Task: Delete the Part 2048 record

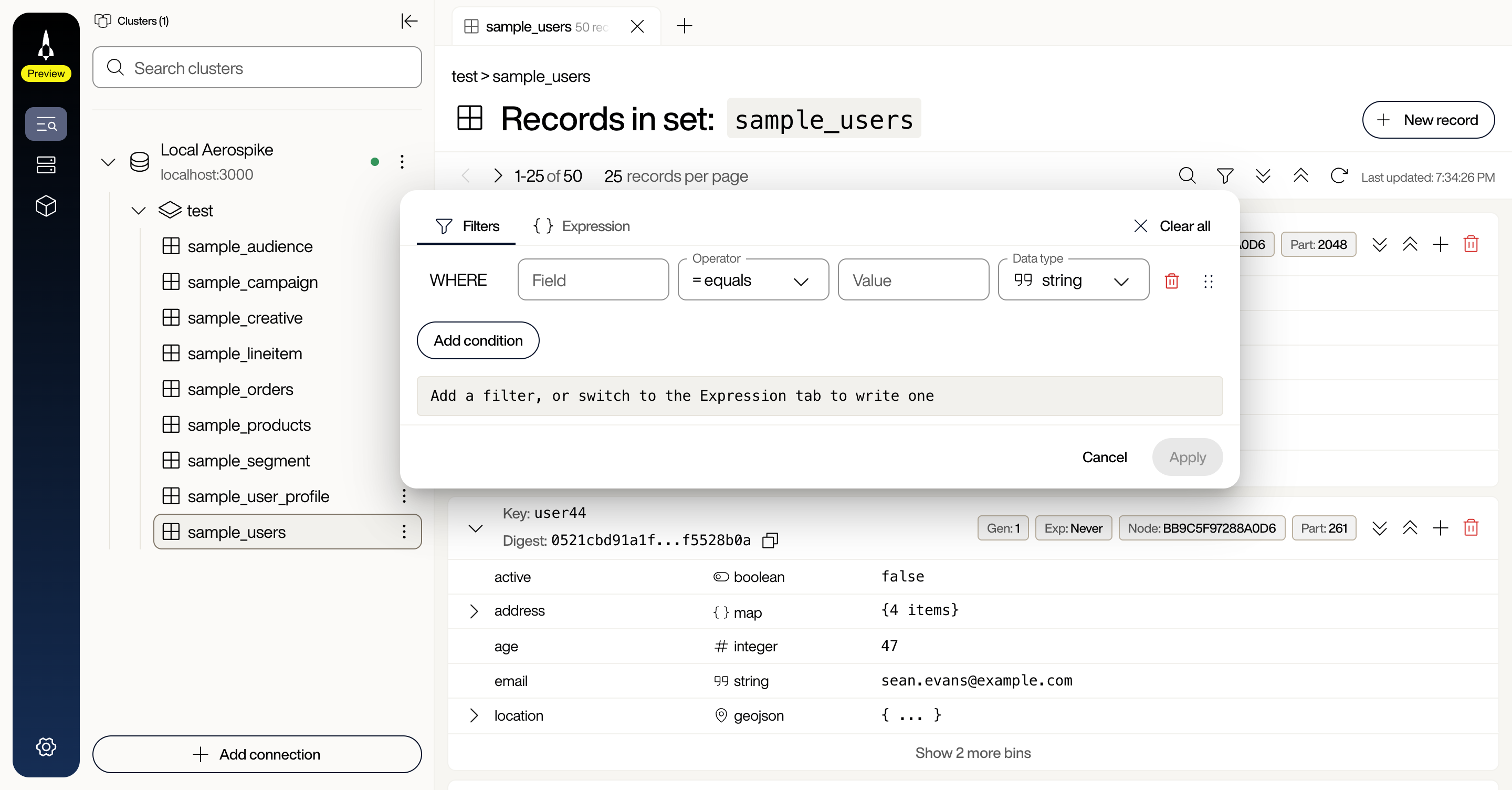Action: tap(1471, 244)
